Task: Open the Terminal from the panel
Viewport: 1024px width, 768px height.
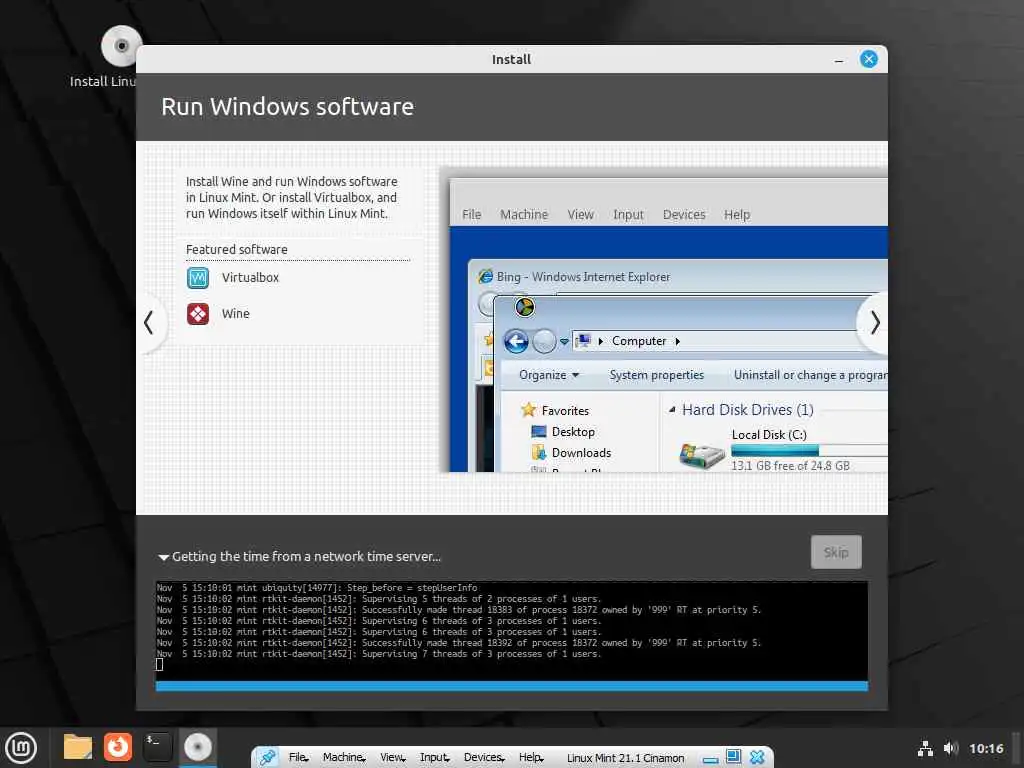Action: pos(157,747)
